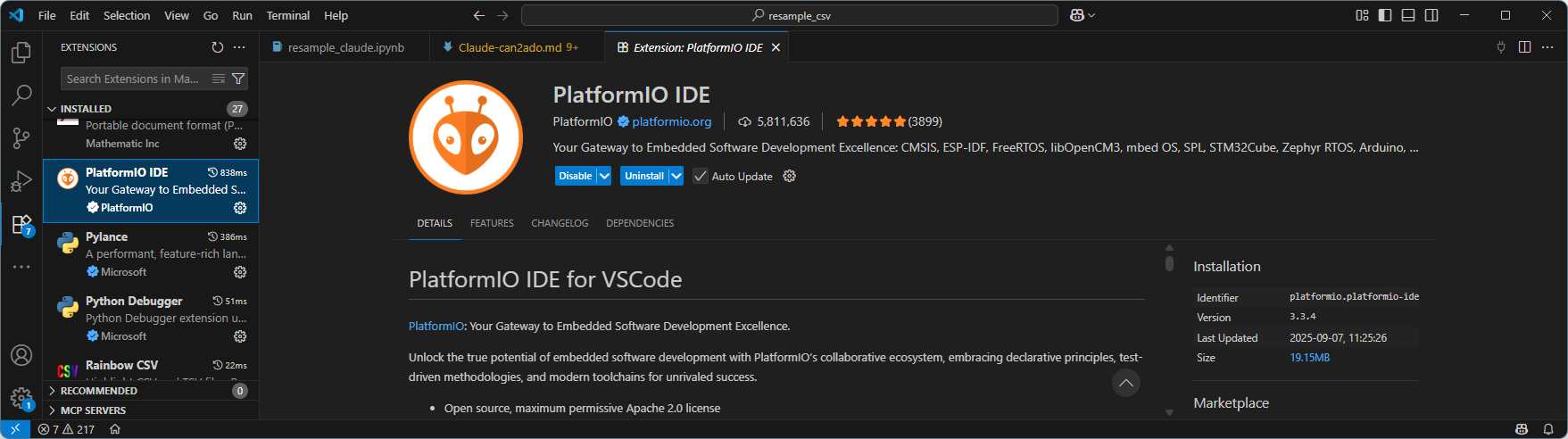This screenshot has width=1568, height=439.
Task: Click the star rating (3899) reviews
Action: (889, 121)
